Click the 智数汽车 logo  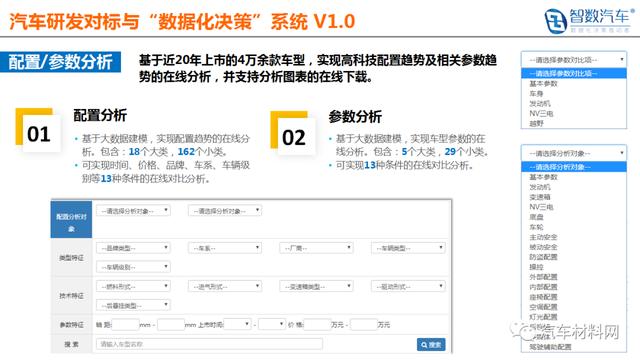(x=589, y=20)
